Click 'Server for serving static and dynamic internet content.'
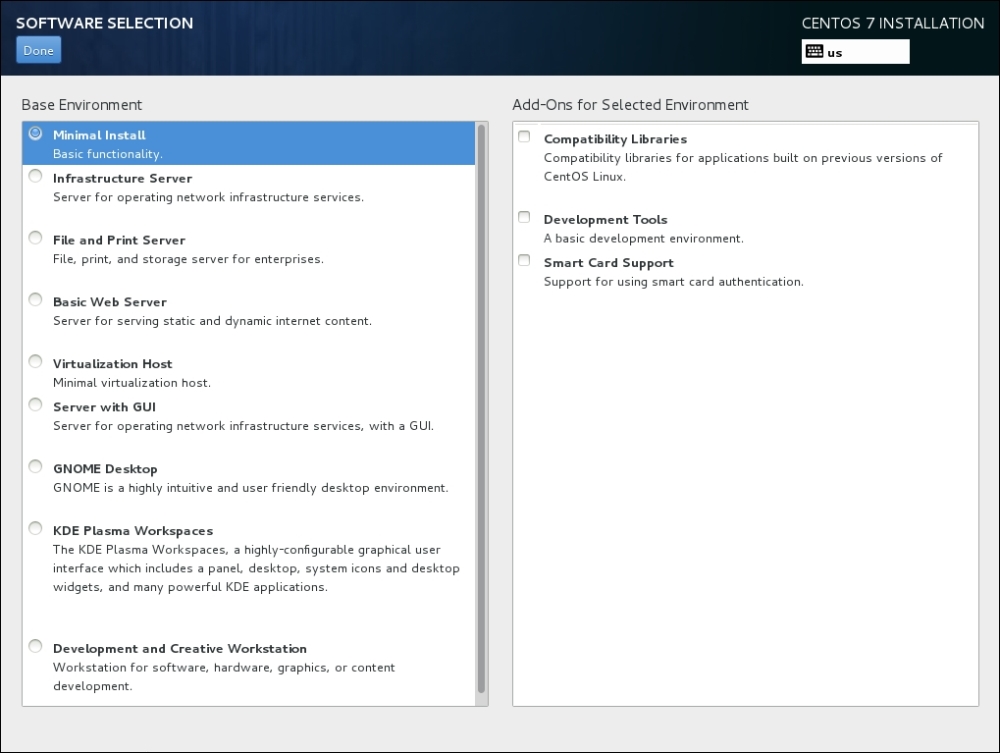Image resolution: width=1000 pixels, height=753 pixels. click(212, 321)
